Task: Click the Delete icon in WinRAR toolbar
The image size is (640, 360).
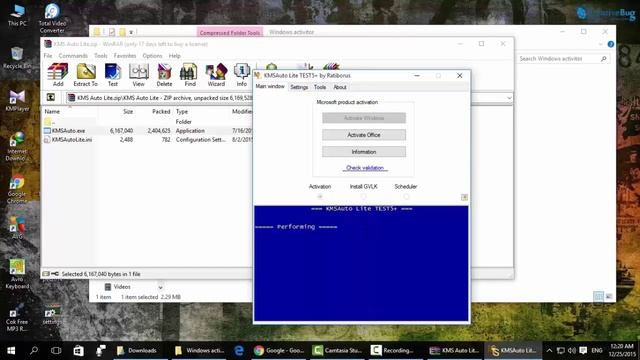Action: (164, 75)
